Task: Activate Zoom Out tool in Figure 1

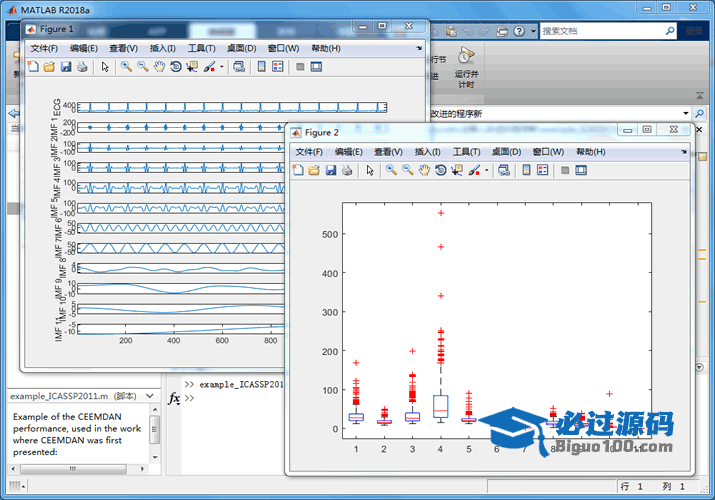Action: pyautogui.click(x=143, y=67)
